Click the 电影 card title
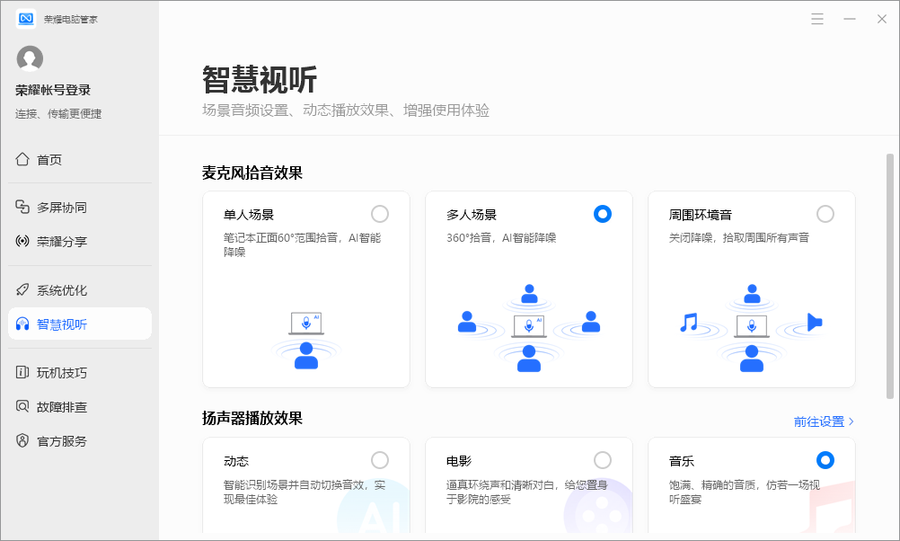The width and height of the screenshot is (900, 541). tap(459, 461)
